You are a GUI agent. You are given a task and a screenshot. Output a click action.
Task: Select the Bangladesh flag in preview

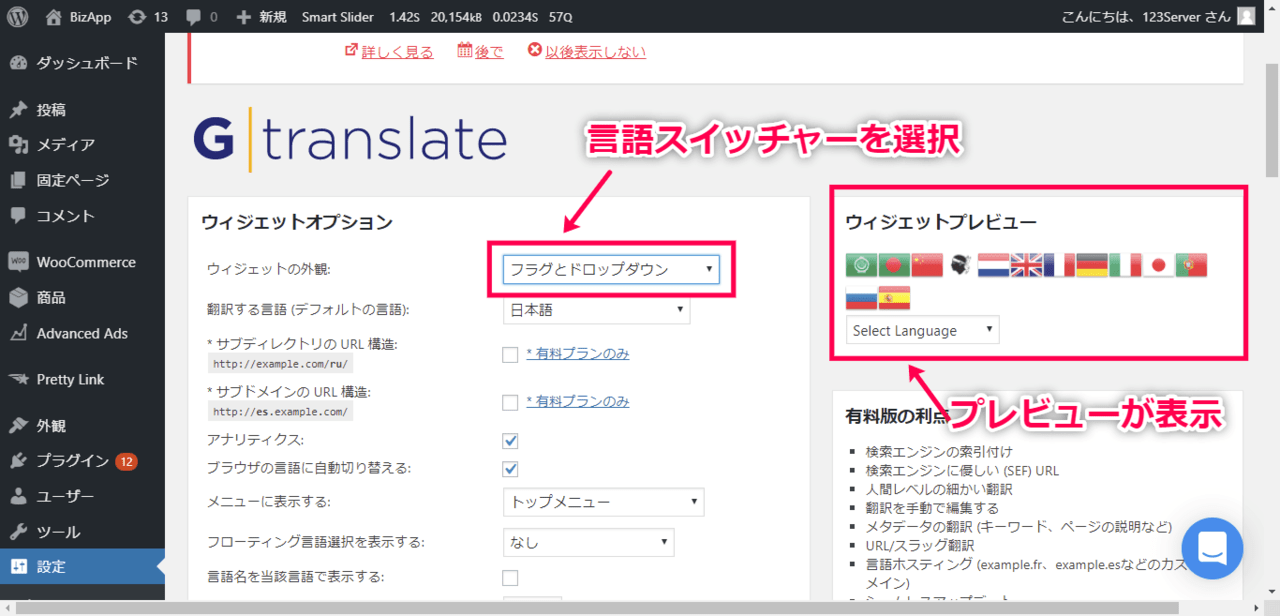[x=894, y=265]
